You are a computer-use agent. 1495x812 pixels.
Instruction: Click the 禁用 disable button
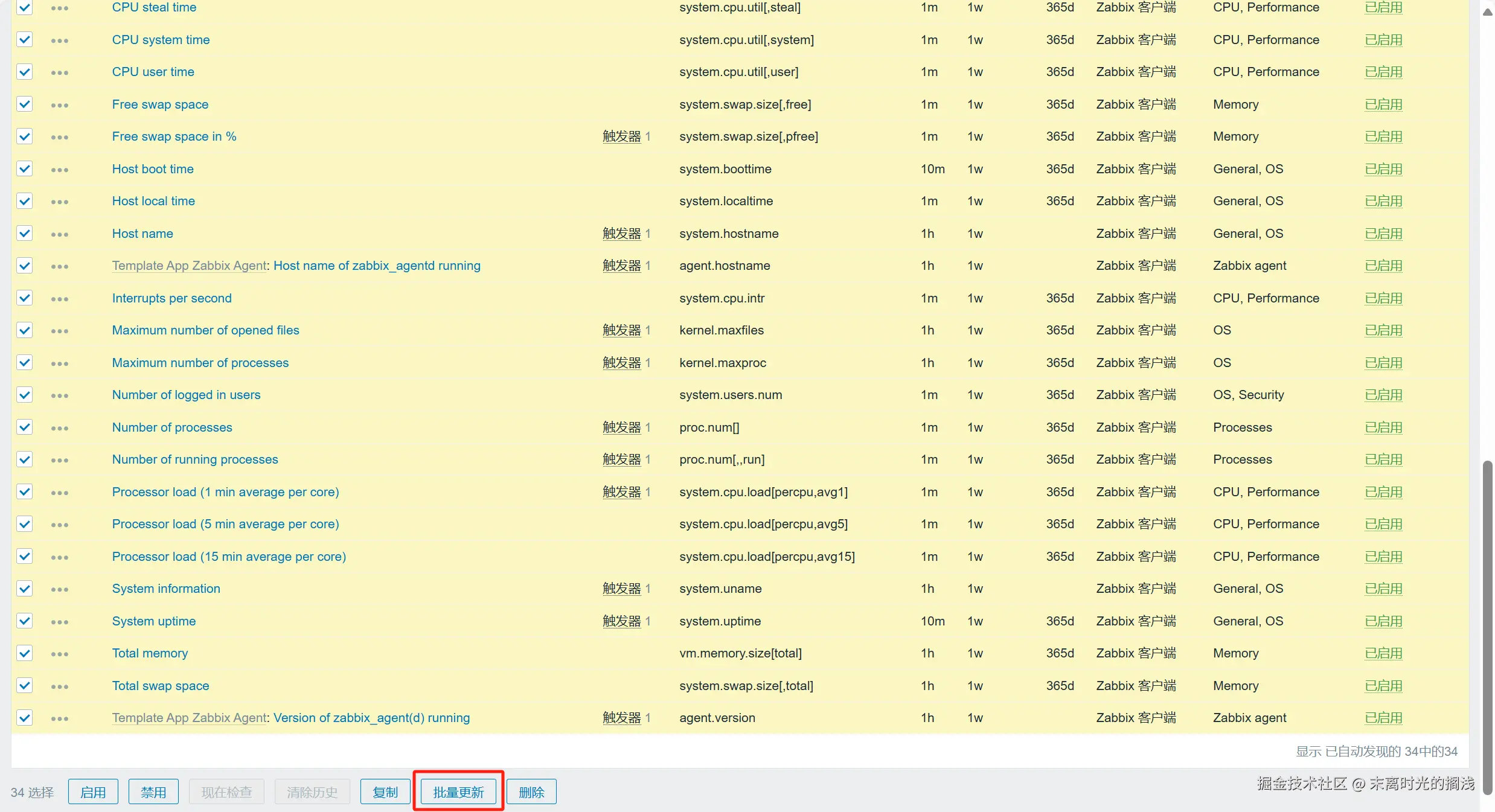coord(153,792)
